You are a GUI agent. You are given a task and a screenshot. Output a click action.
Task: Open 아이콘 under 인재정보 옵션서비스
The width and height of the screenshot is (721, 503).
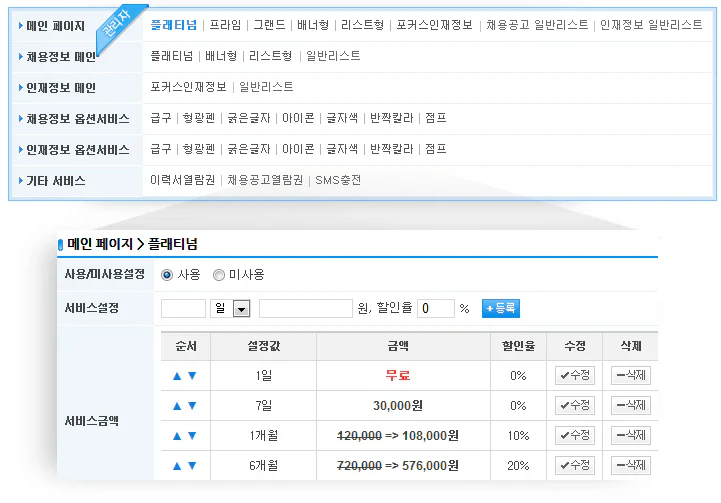pyautogui.click(x=298, y=149)
